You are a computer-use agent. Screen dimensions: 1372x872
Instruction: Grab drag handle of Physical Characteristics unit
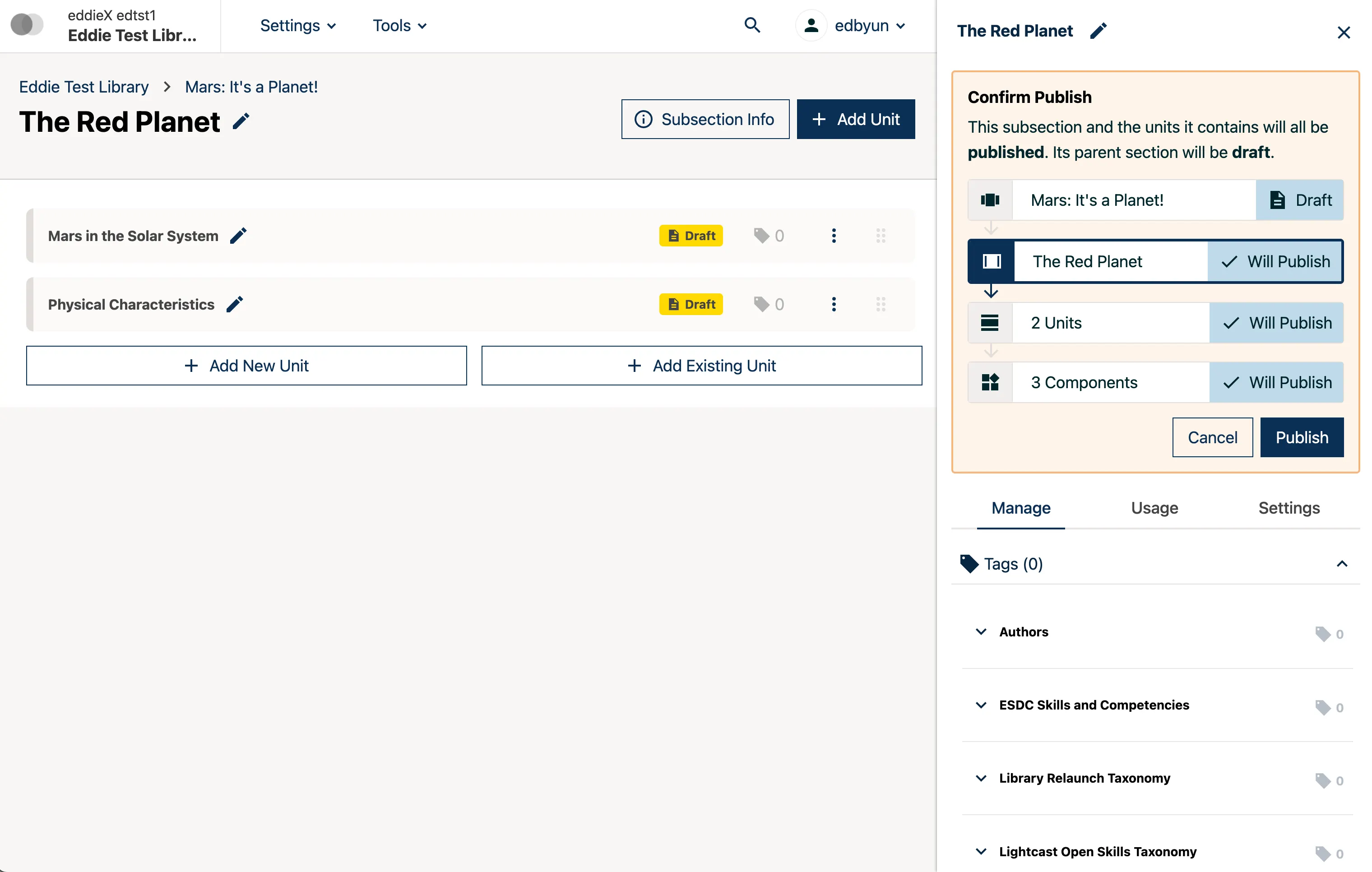[880, 304]
